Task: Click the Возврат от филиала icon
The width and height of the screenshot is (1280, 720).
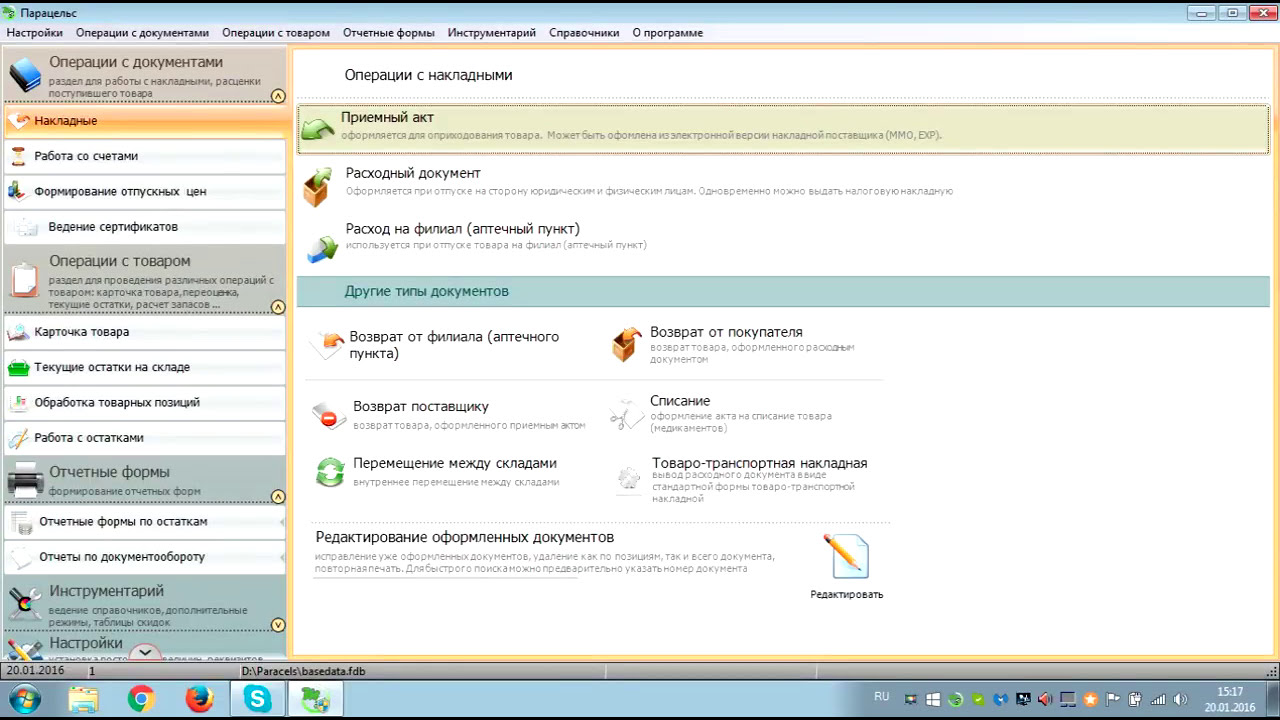Action: [327, 346]
